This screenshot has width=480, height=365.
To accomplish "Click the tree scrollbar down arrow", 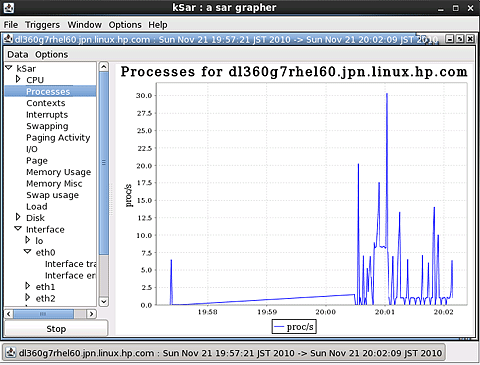I will pos(104,301).
